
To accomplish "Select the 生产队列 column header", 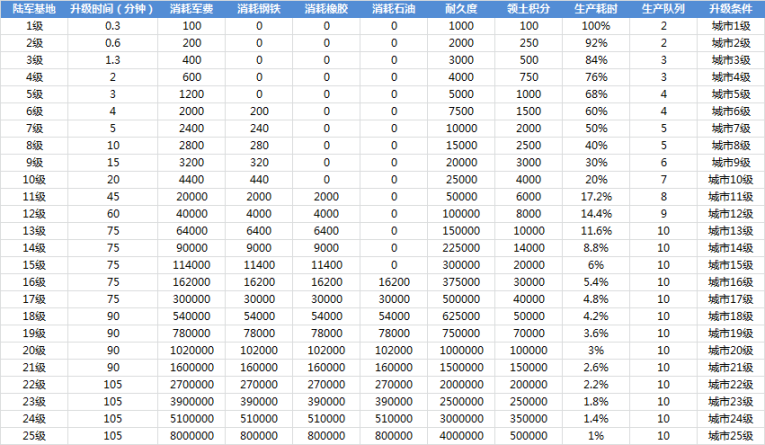I will pos(663,8).
